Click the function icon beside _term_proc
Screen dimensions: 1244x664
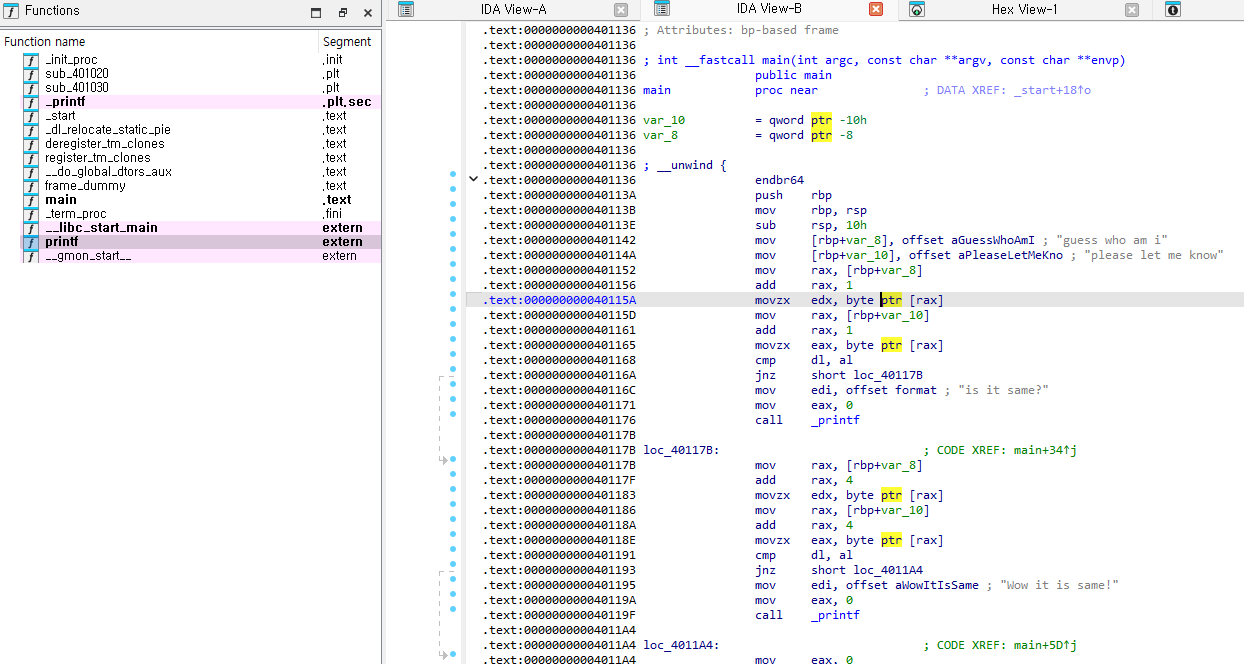pyautogui.click(x=31, y=214)
